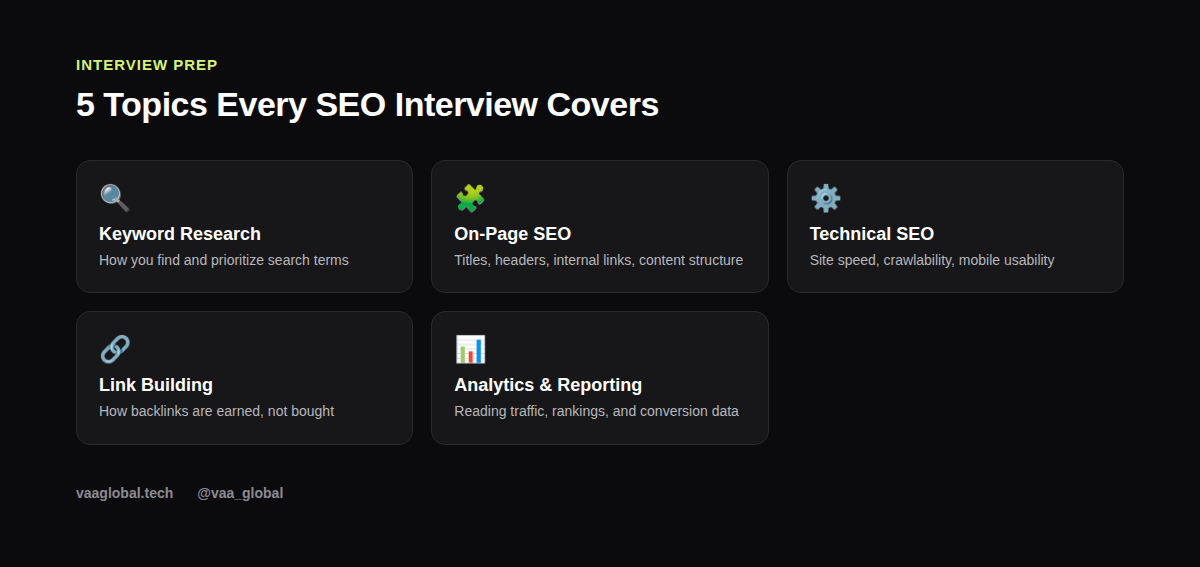Click 'How backlinks are earned, not bought'

click(217, 411)
